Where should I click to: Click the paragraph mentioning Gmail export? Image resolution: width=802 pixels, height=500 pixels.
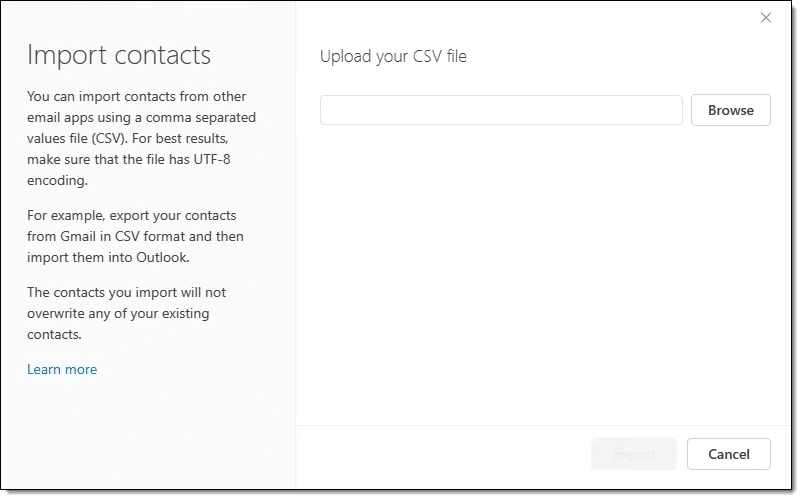(135, 236)
